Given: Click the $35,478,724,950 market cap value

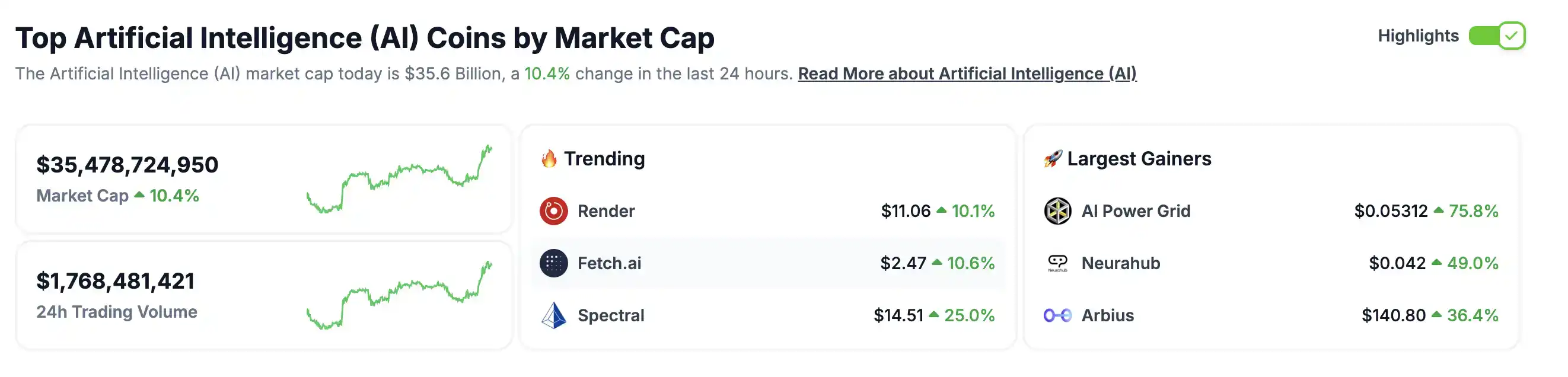Looking at the screenshot, I should (128, 165).
